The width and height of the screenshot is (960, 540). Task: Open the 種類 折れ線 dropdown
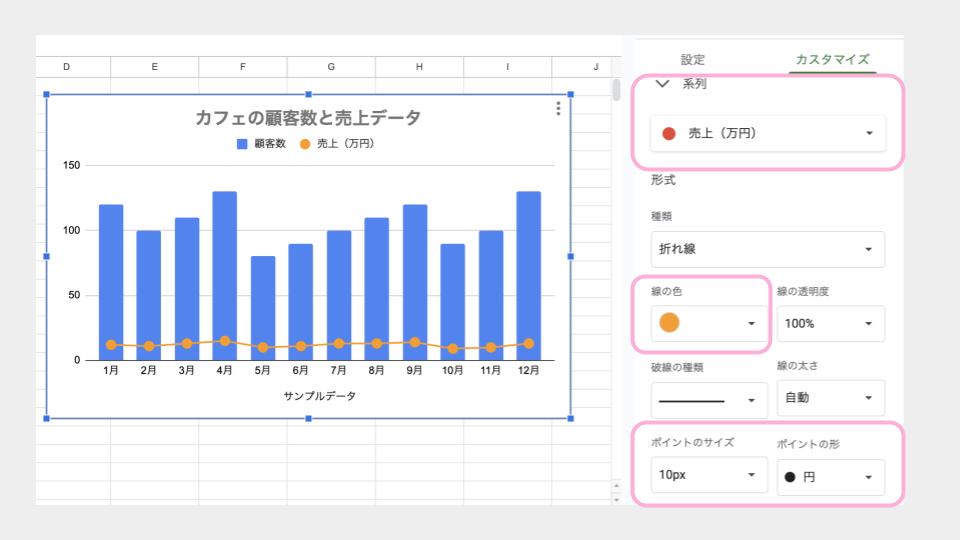point(767,249)
